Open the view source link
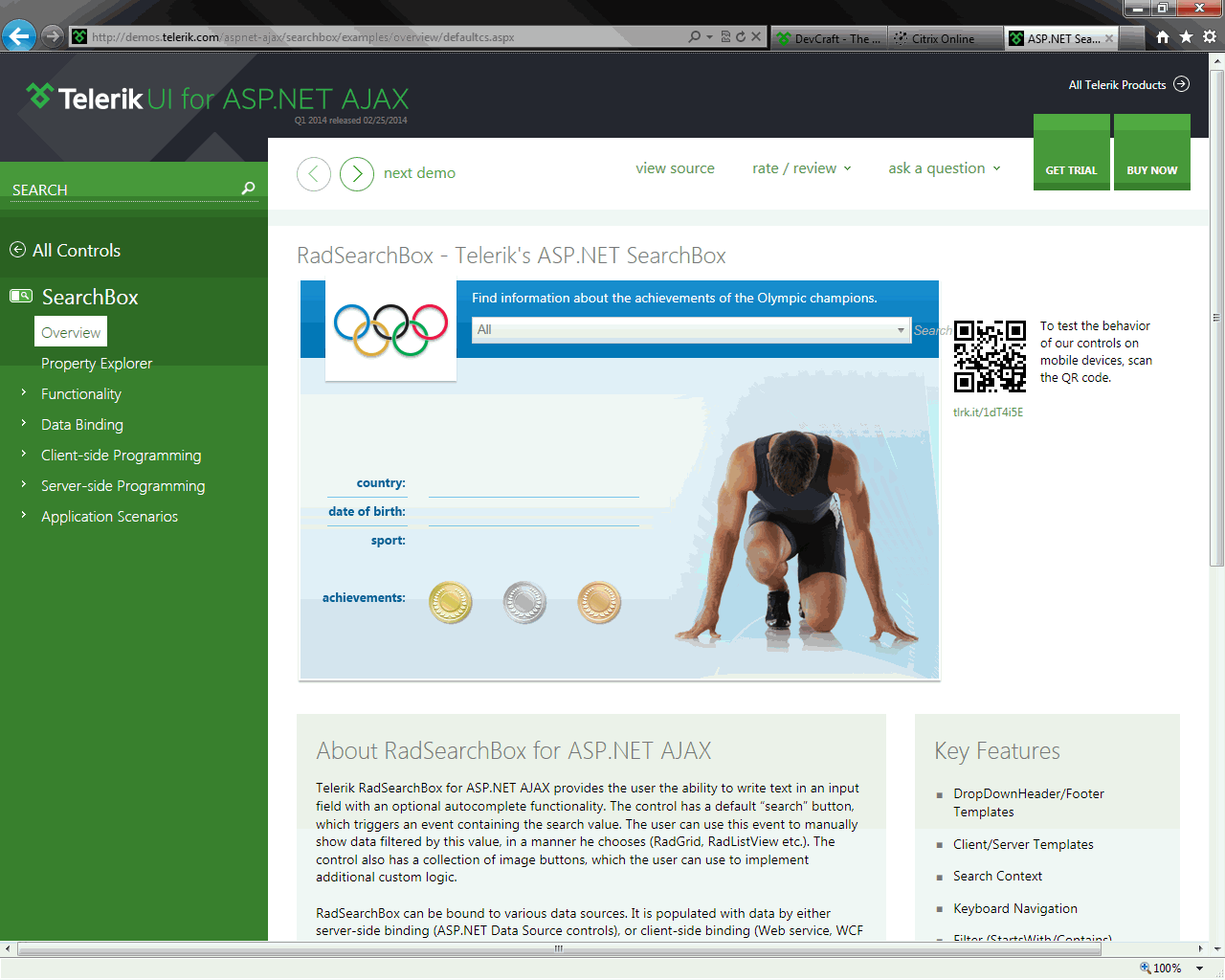The height and width of the screenshot is (980, 1225). click(x=675, y=168)
